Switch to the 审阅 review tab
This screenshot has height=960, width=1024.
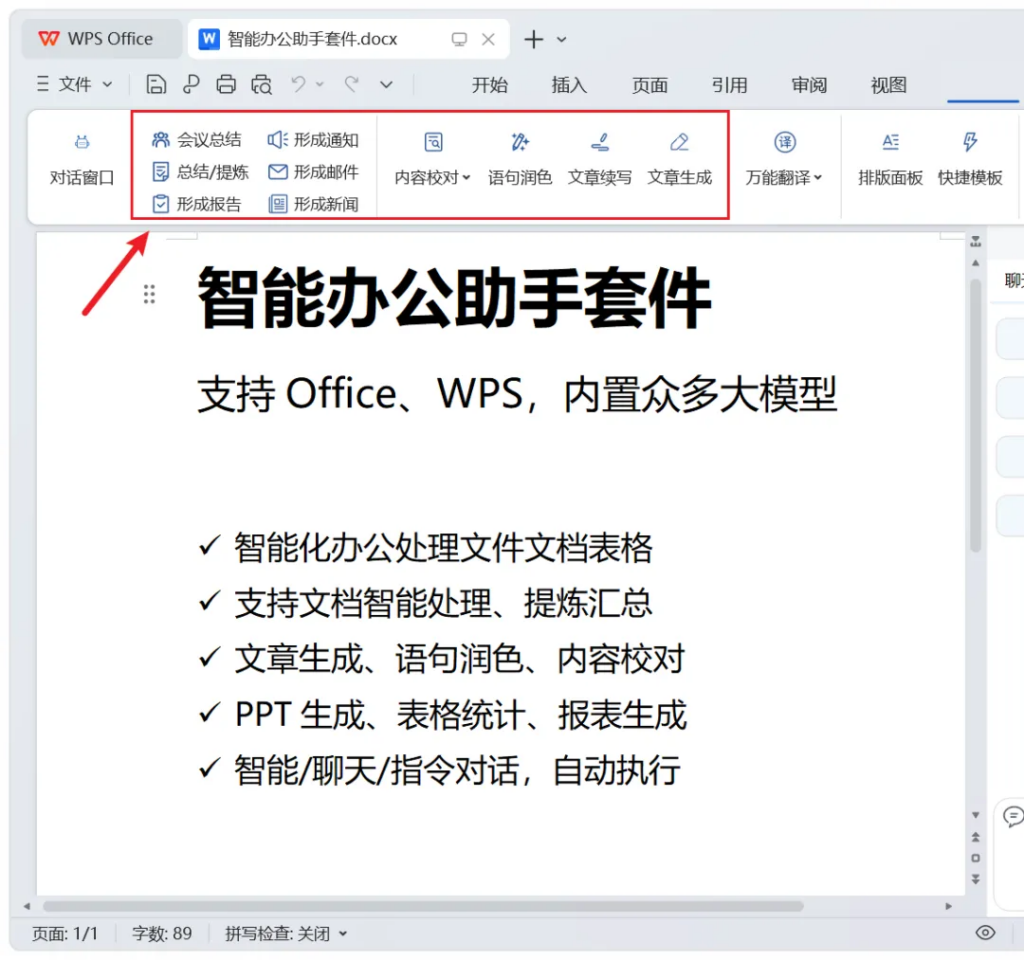[809, 85]
